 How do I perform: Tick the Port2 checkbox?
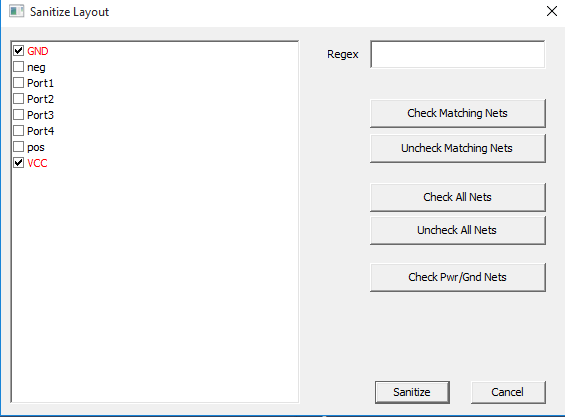click(18, 98)
